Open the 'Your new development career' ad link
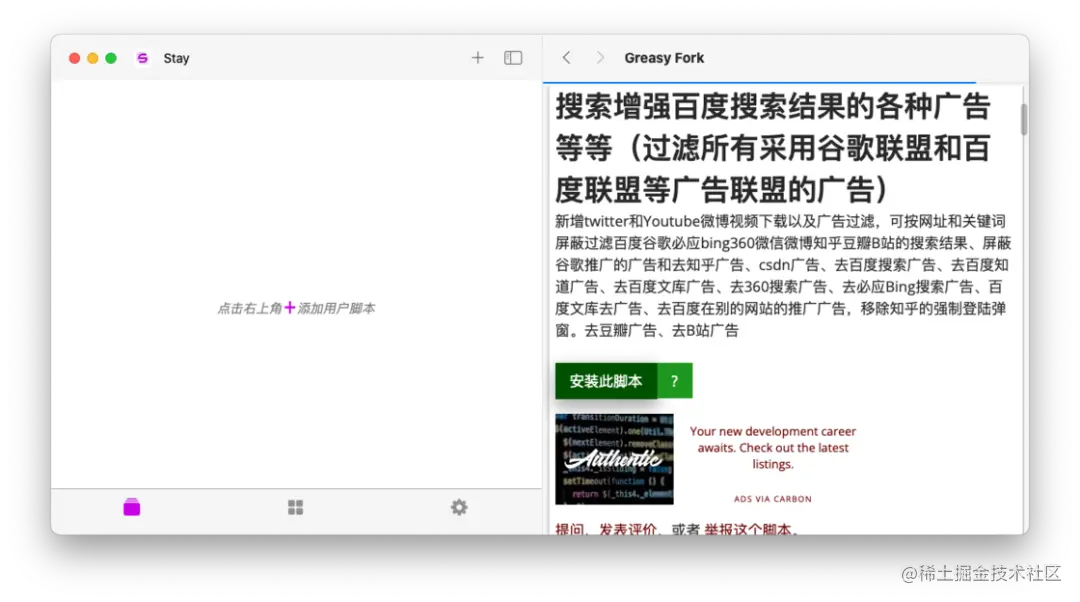 (x=773, y=448)
